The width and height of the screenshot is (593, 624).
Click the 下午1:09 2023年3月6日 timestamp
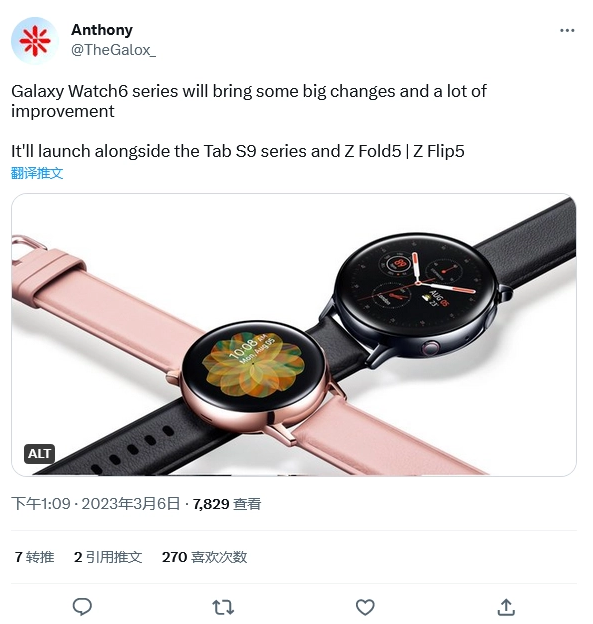point(96,504)
